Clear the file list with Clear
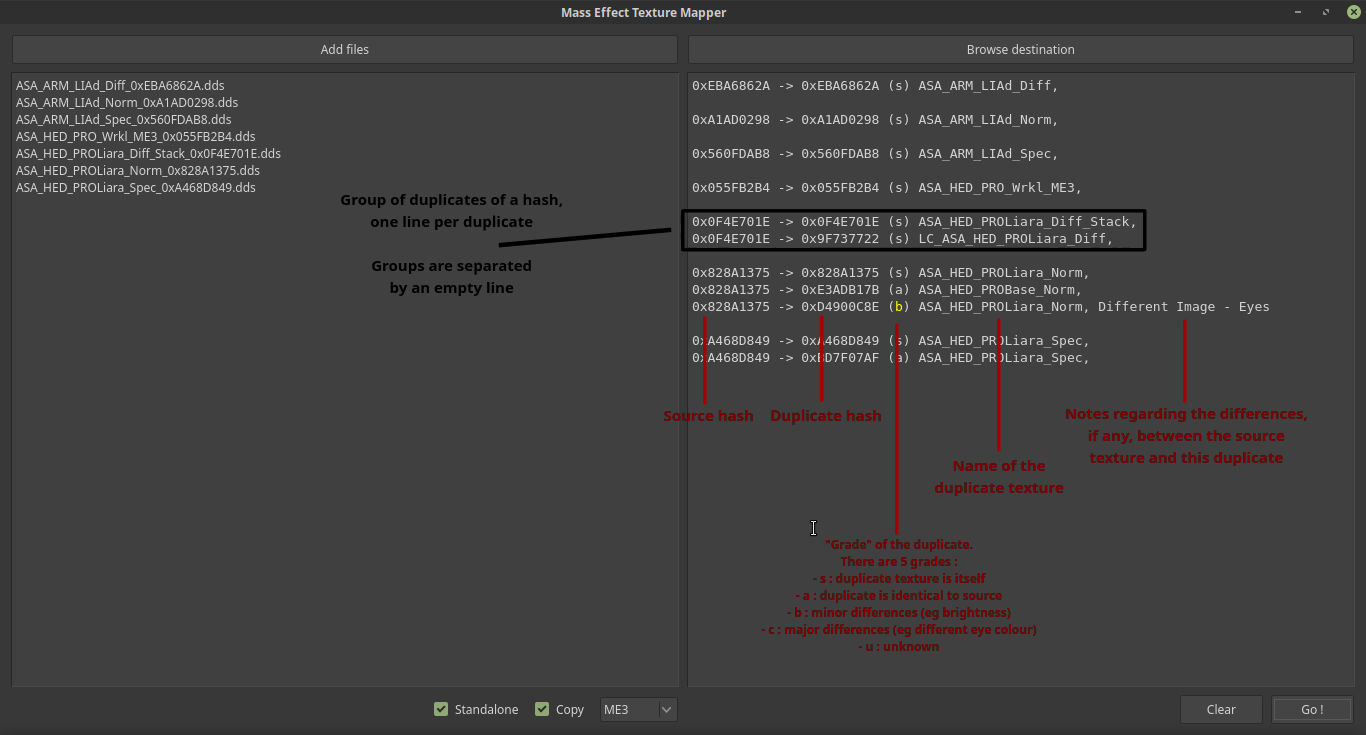 1221,709
